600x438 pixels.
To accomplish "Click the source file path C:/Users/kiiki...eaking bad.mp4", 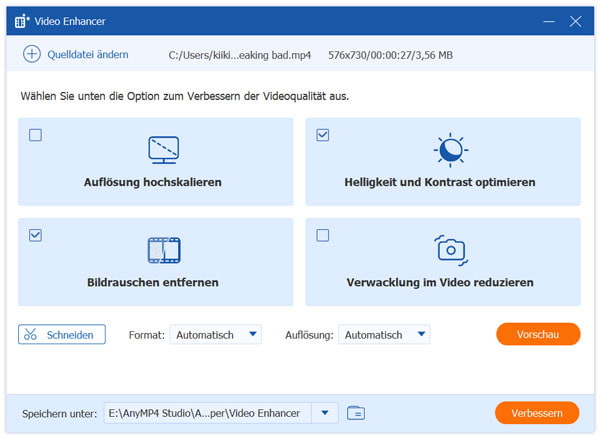I will [x=240, y=55].
